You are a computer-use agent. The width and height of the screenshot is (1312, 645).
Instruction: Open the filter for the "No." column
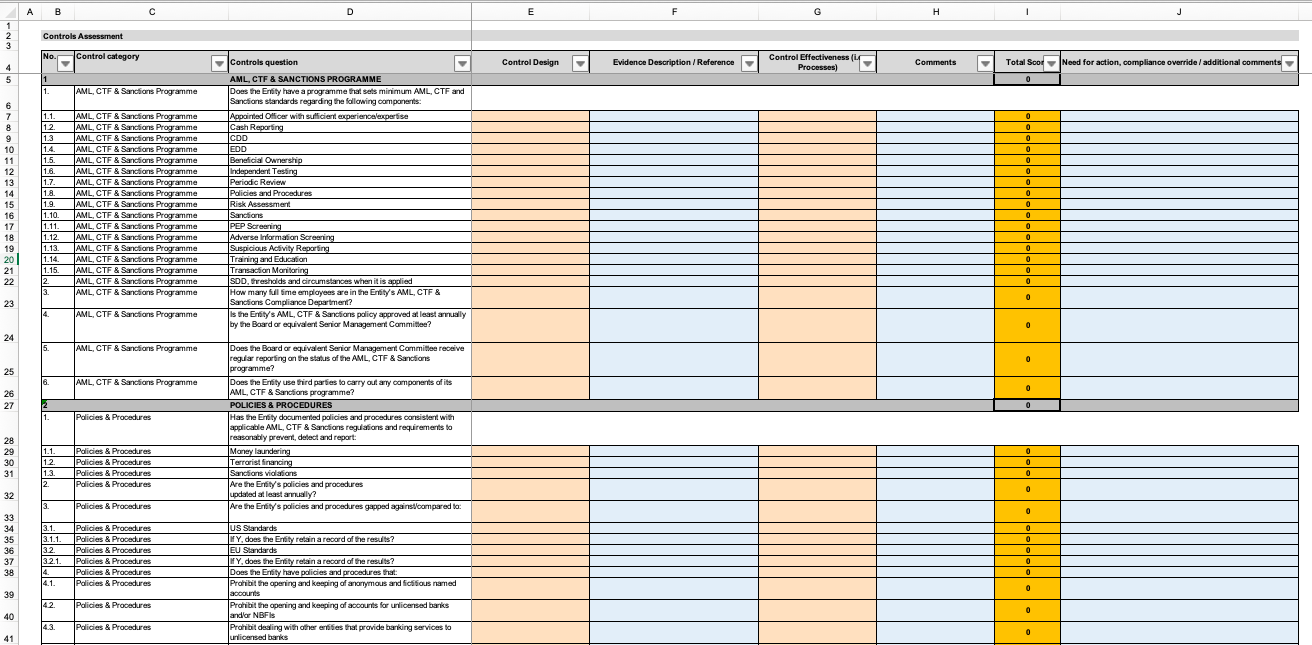pos(63,62)
